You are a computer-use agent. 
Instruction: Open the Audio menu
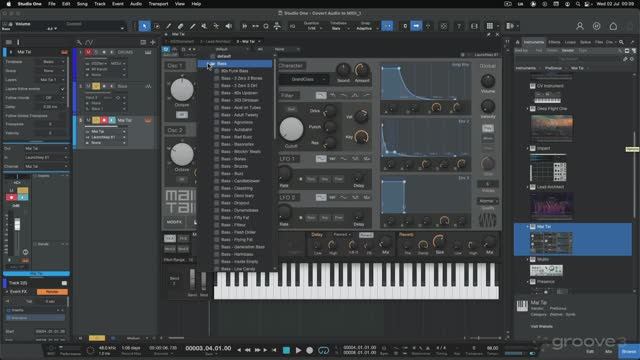[x=136, y=4]
